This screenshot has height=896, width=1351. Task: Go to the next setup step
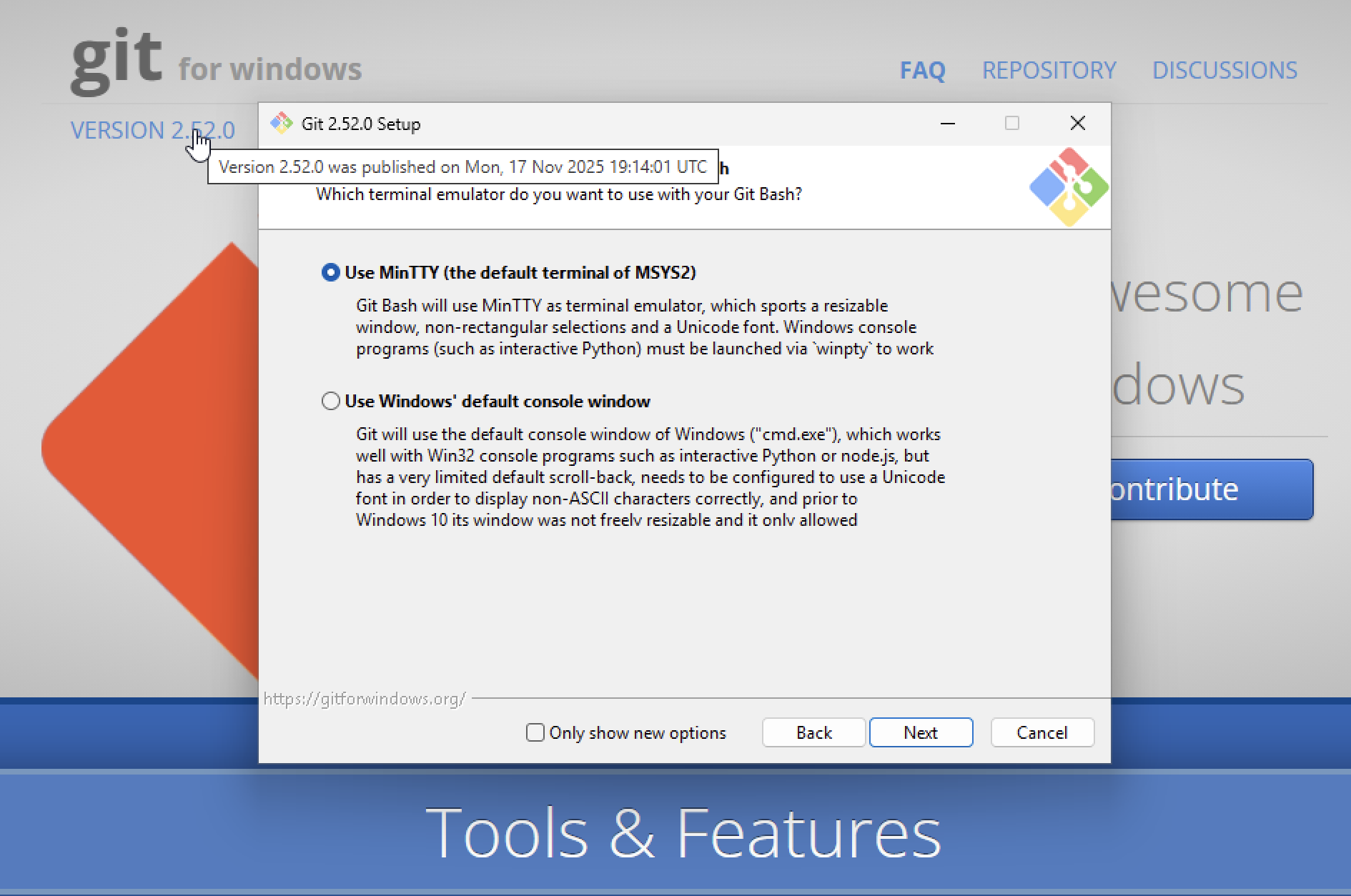[x=921, y=732]
